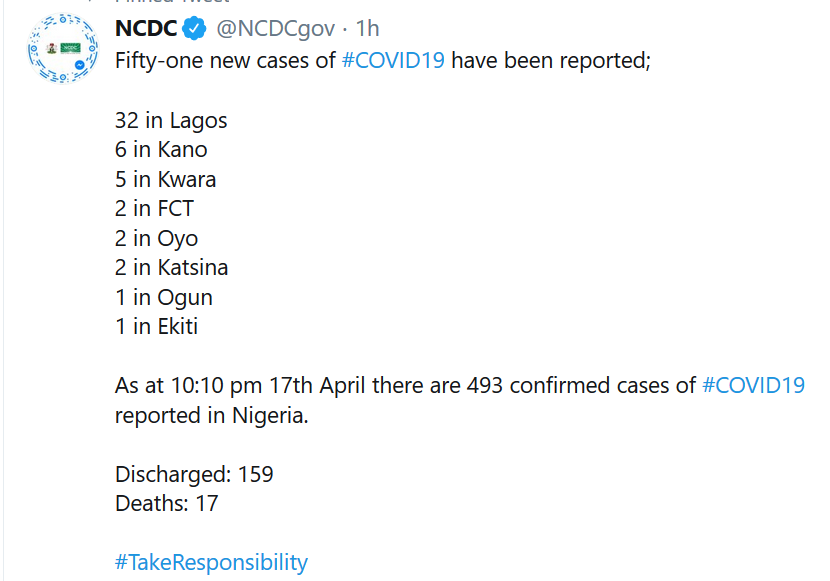Click the '6 in Kano' line
This screenshot has width=830, height=581.
point(161,150)
